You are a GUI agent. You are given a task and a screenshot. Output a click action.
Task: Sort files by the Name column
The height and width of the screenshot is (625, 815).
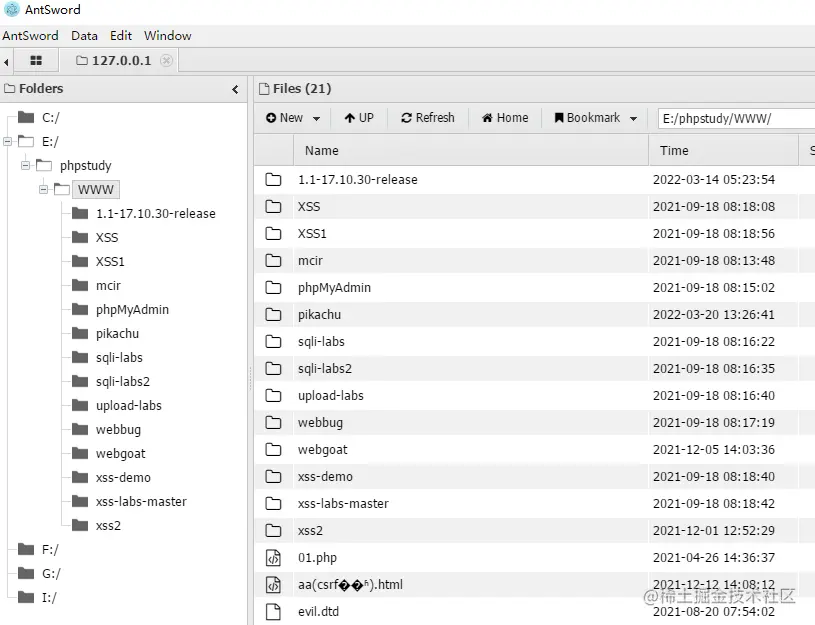pos(471,151)
